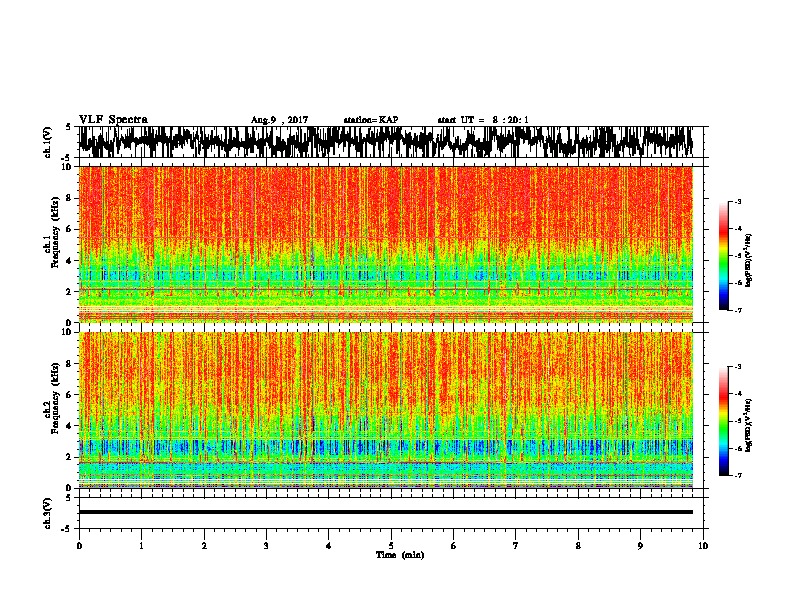The height and width of the screenshot is (612, 792).
Task: Click ch.2 colorbar log(PSD) units label
Action: click(749, 425)
